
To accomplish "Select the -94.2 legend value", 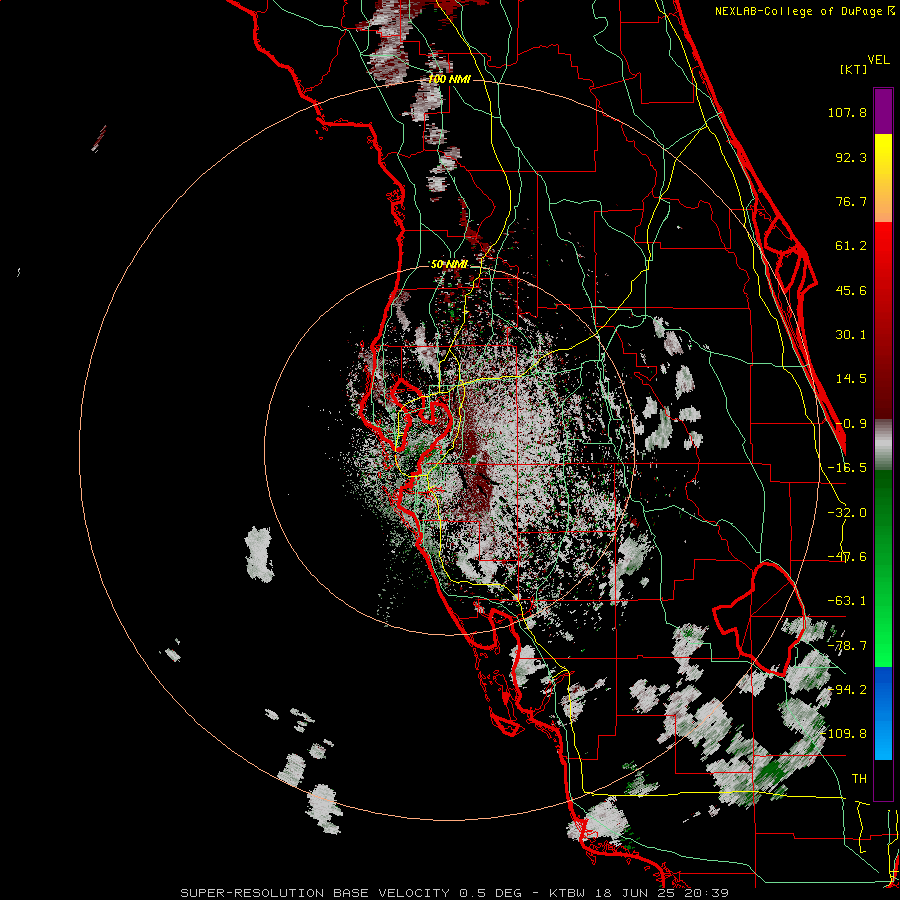I will click(x=847, y=689).
